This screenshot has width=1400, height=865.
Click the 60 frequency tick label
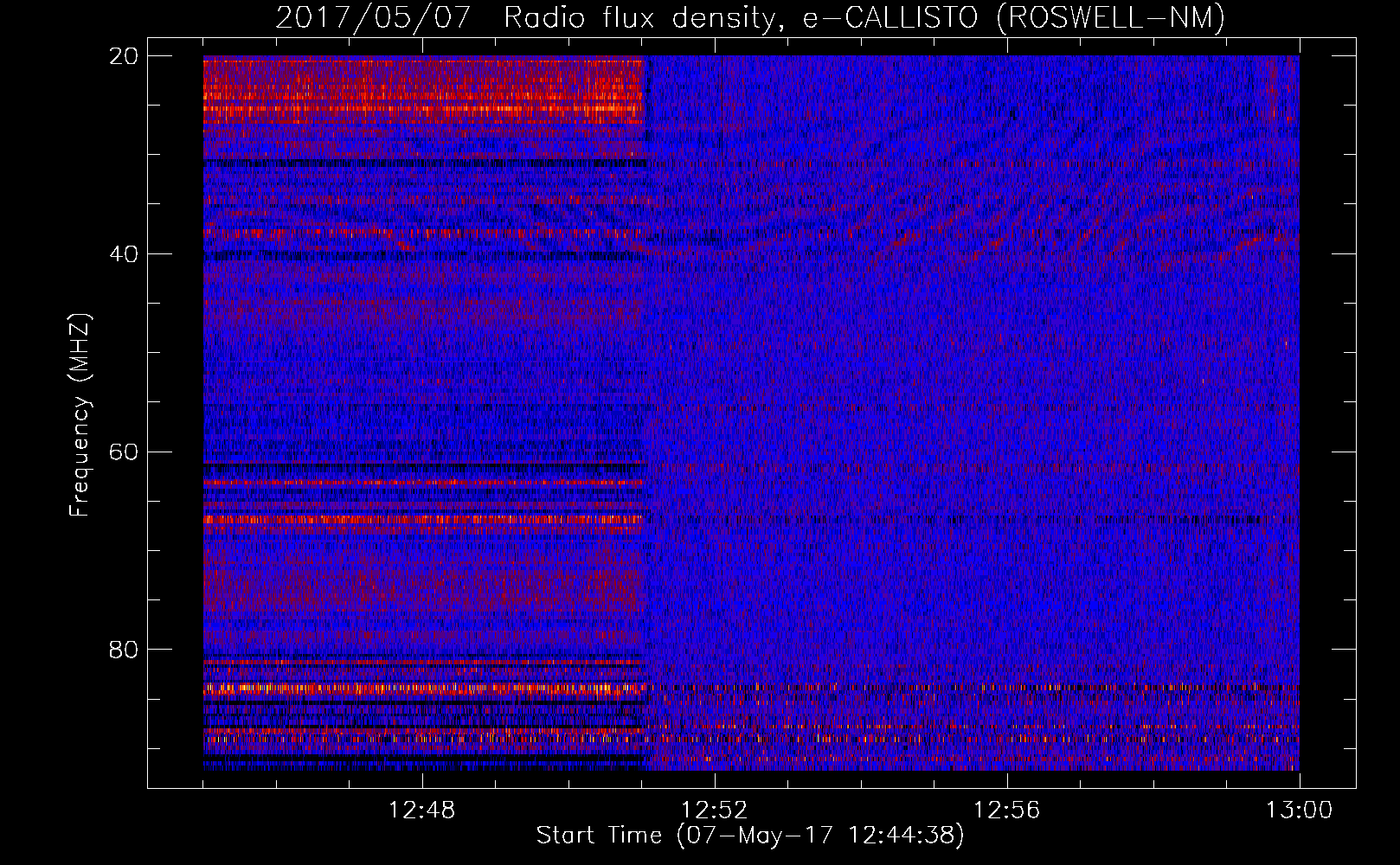click(123, 452)
